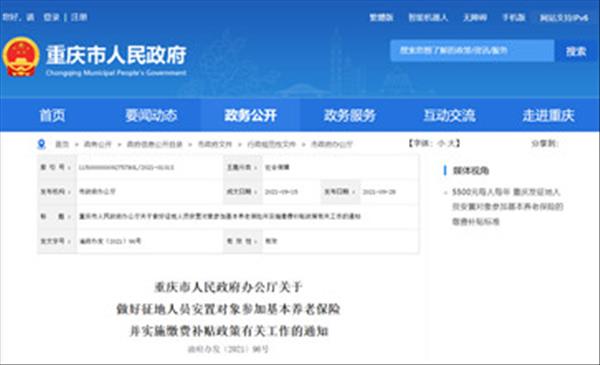Click the breadcrumb location pin icon

pos(41,144)
